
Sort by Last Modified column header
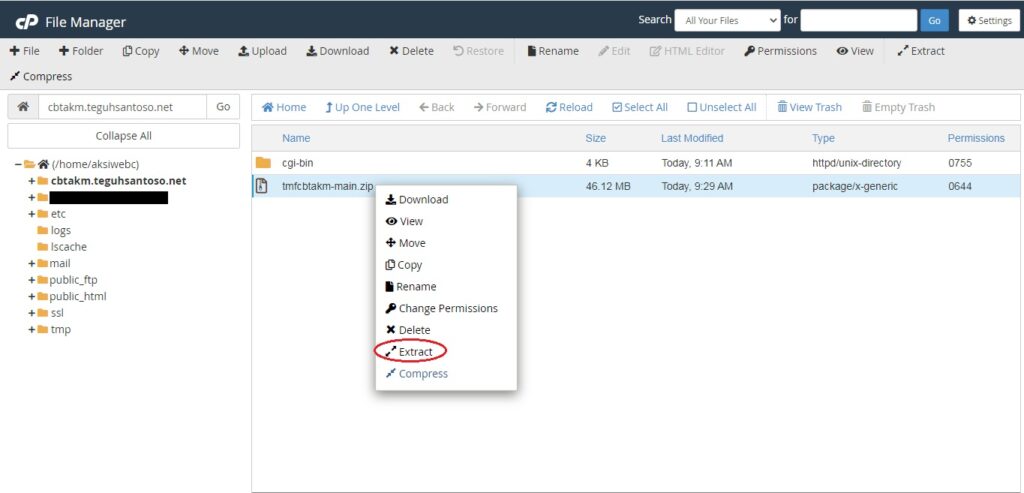[692, 138]
